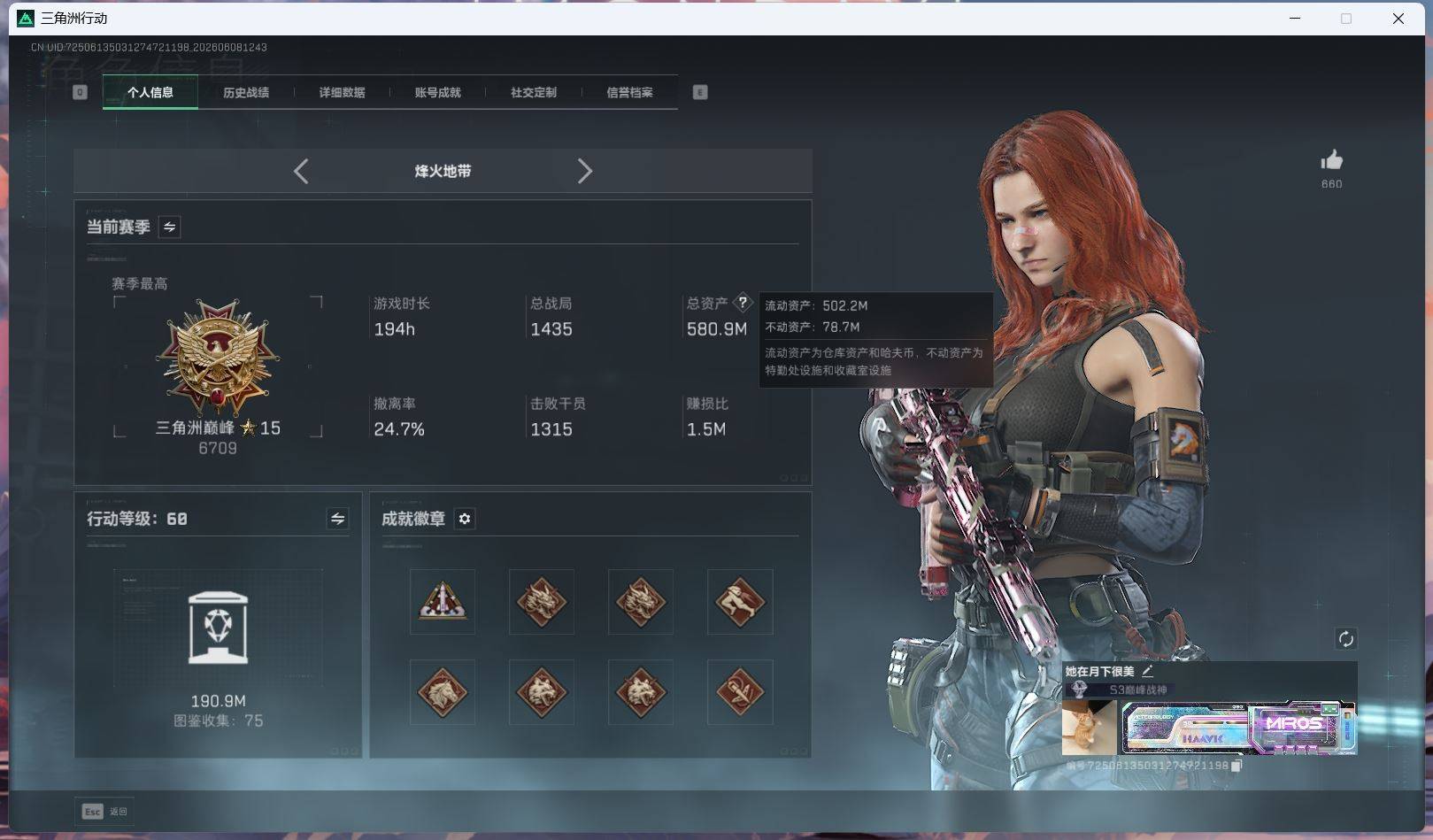Select the bullet achievement badge

tap(740, 692)
